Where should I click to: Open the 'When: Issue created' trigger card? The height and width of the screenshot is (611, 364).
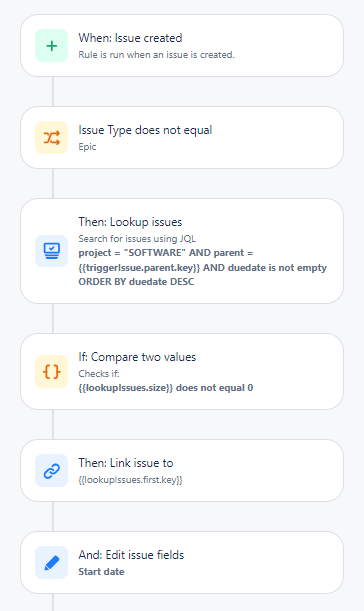182,46
